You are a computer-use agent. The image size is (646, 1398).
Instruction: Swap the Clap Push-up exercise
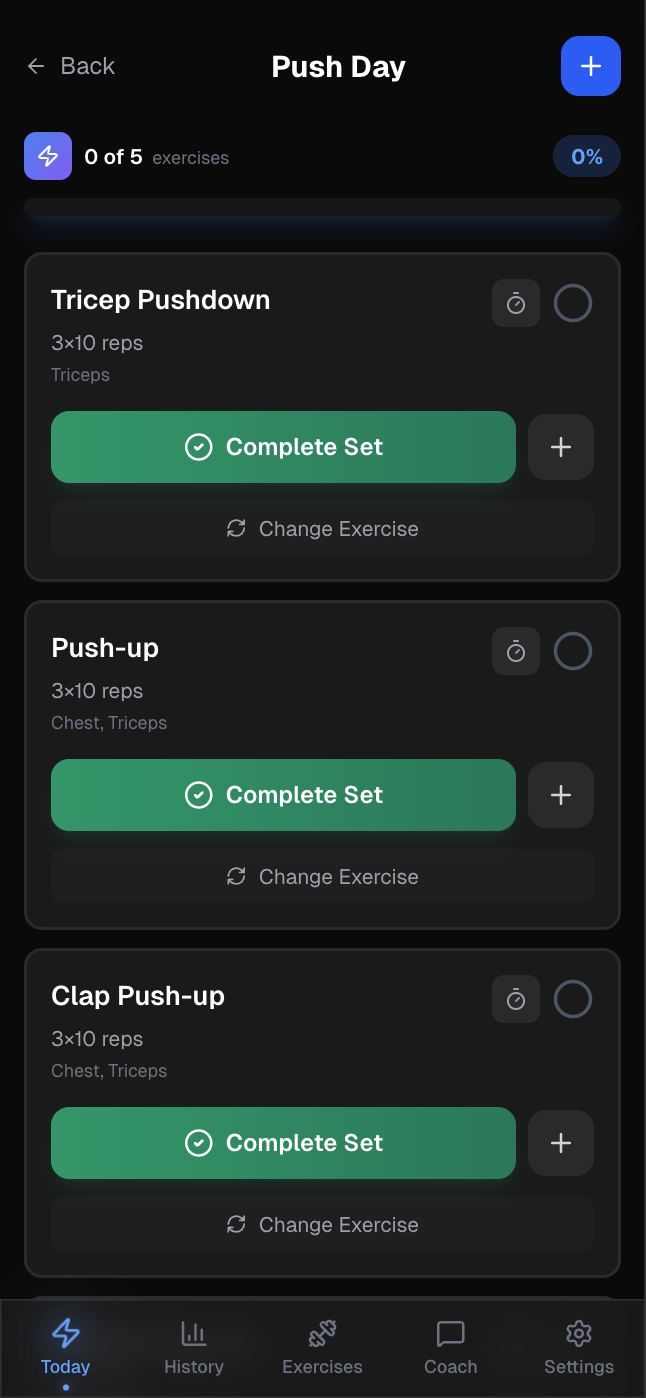(322, 1224)
